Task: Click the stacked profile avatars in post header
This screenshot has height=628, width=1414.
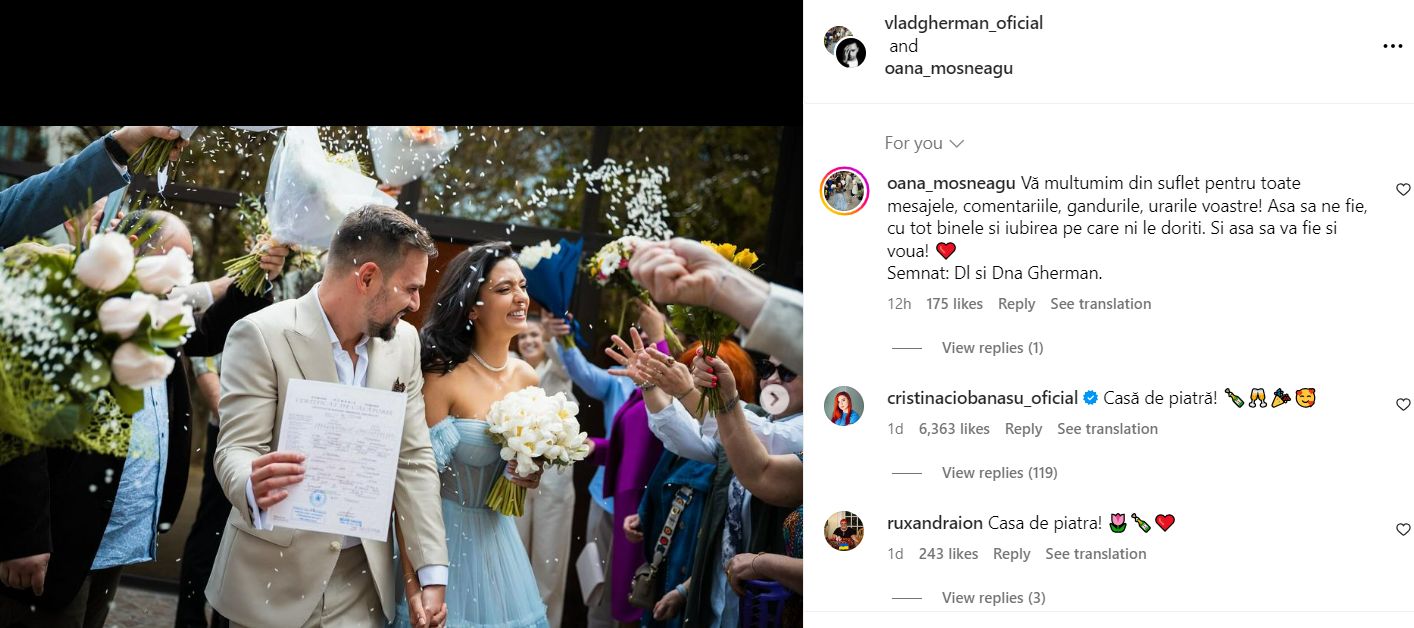Action: (845, 47)
